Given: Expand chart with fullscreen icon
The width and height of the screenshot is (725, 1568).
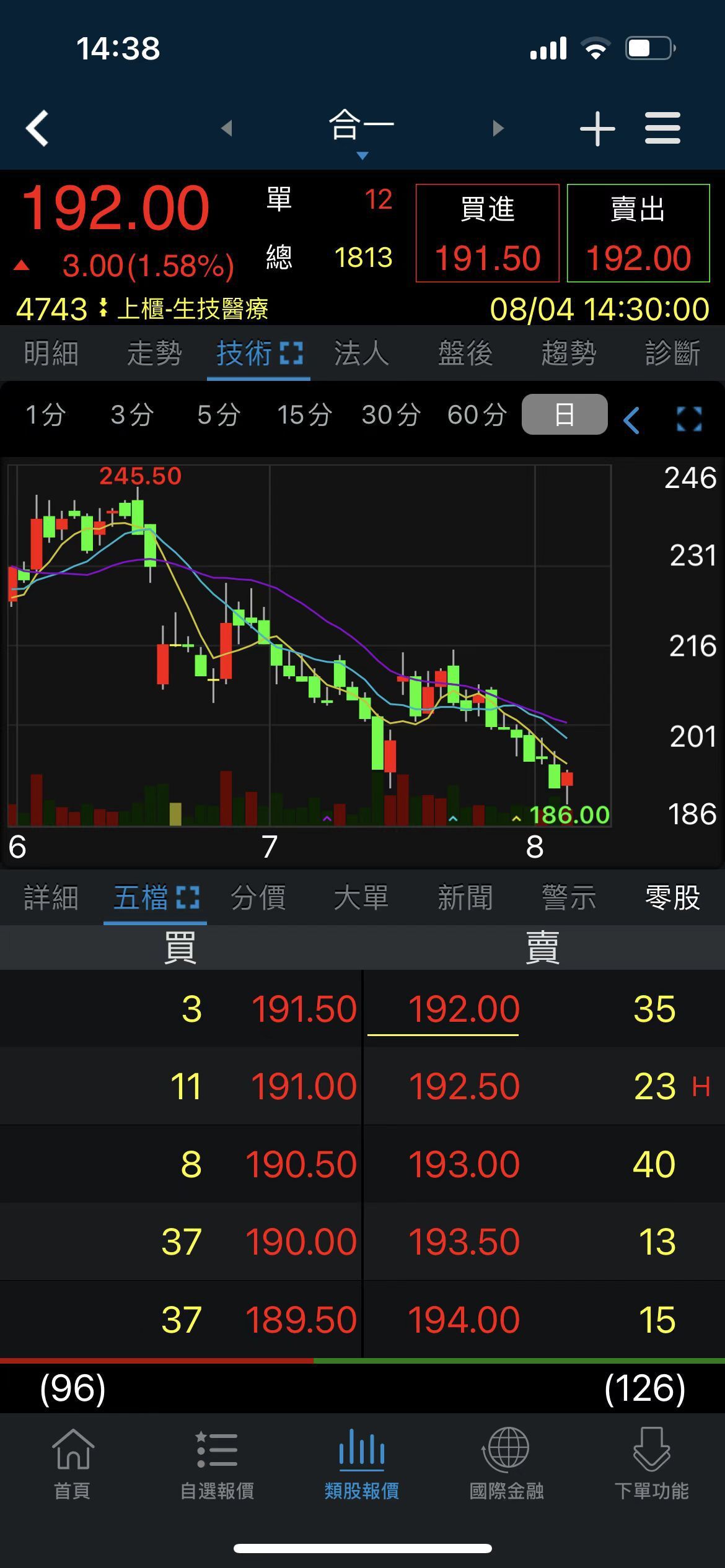Looking at the screenshot, I should click(689, 419).
